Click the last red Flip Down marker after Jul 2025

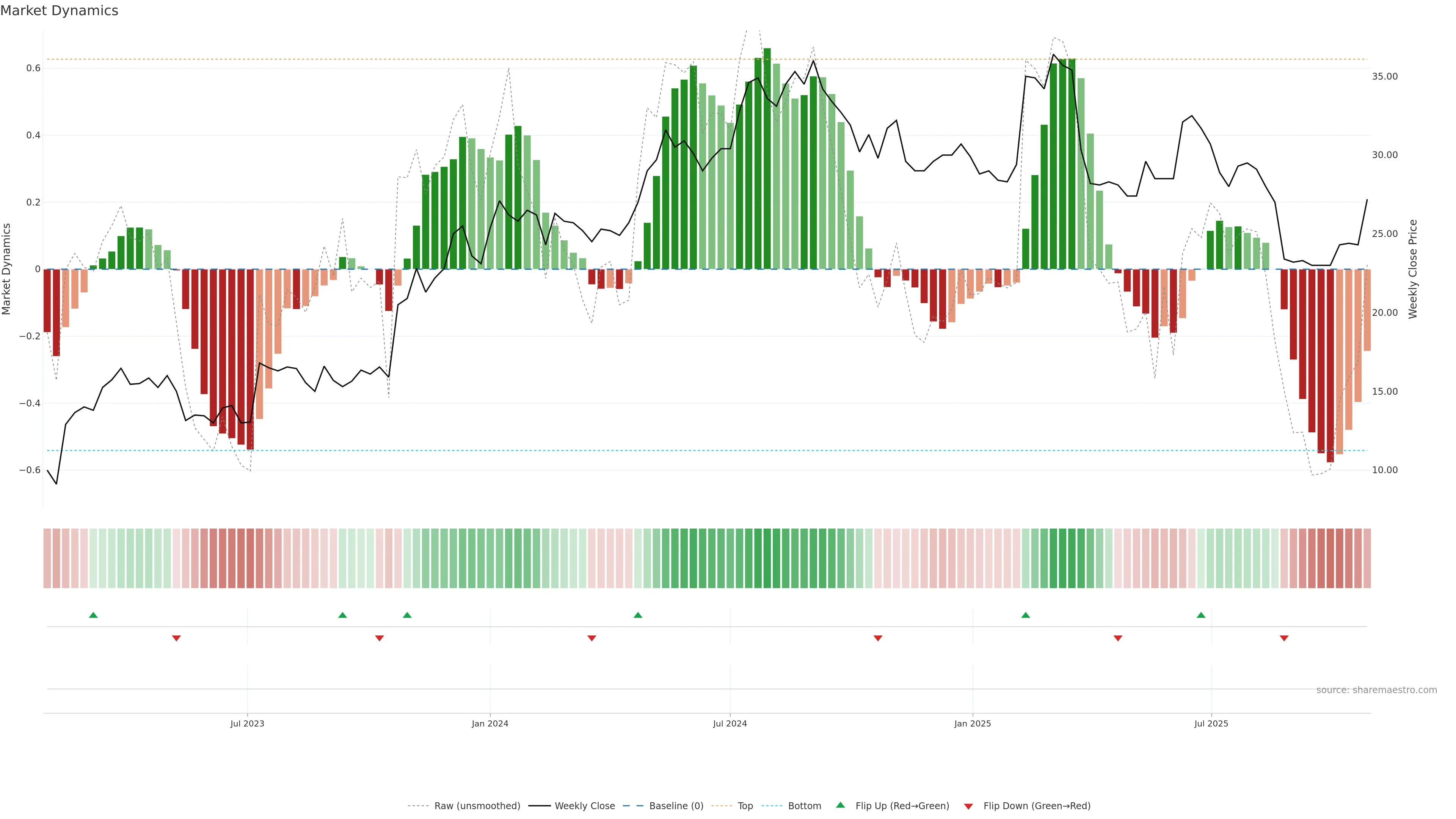tap(1284, 638)
